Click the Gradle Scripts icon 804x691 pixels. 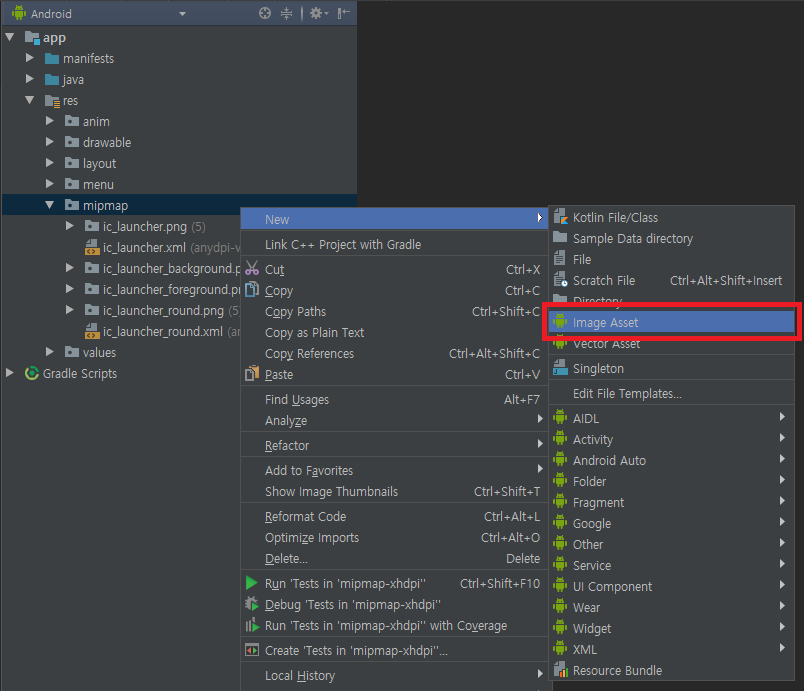[x=32, y=373]
